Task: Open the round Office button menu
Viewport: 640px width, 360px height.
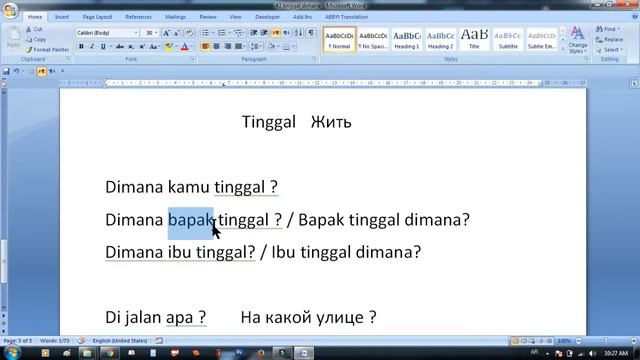Action: tap(11, 11)
